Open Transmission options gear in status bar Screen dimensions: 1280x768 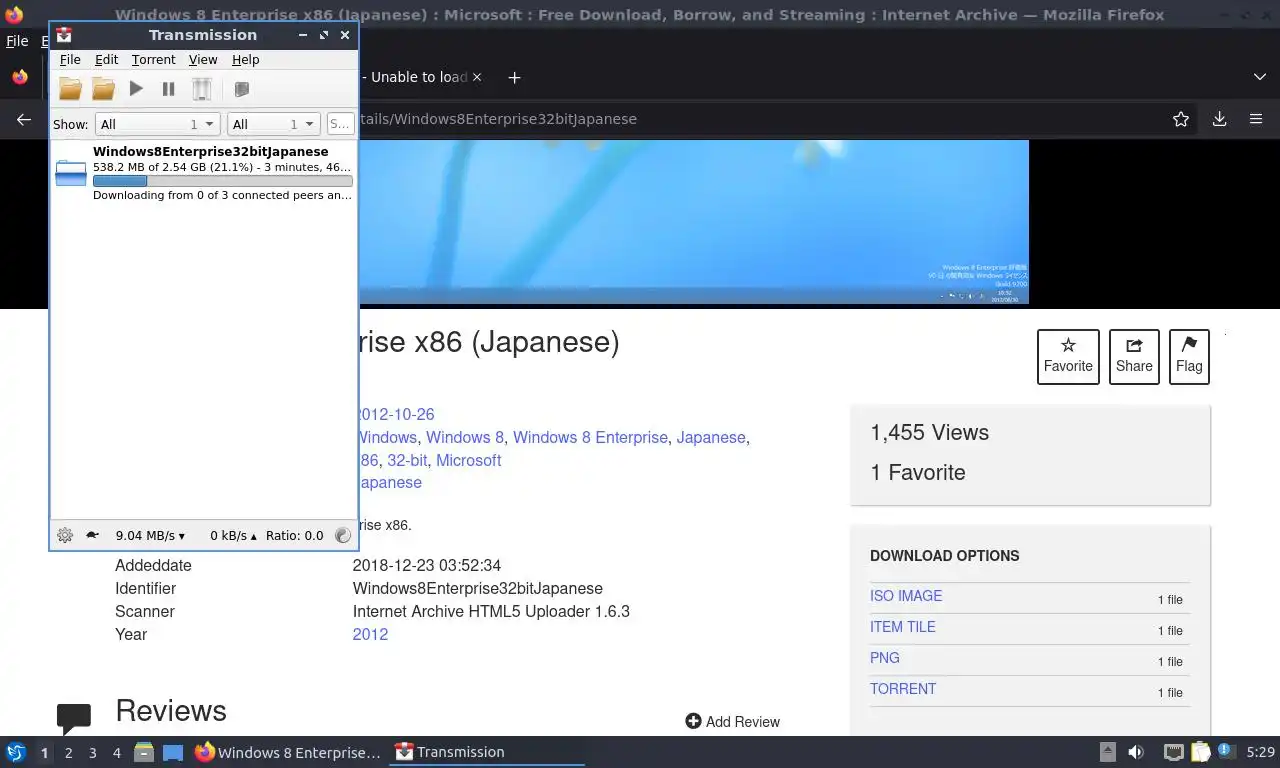click(x=65, y=535)
